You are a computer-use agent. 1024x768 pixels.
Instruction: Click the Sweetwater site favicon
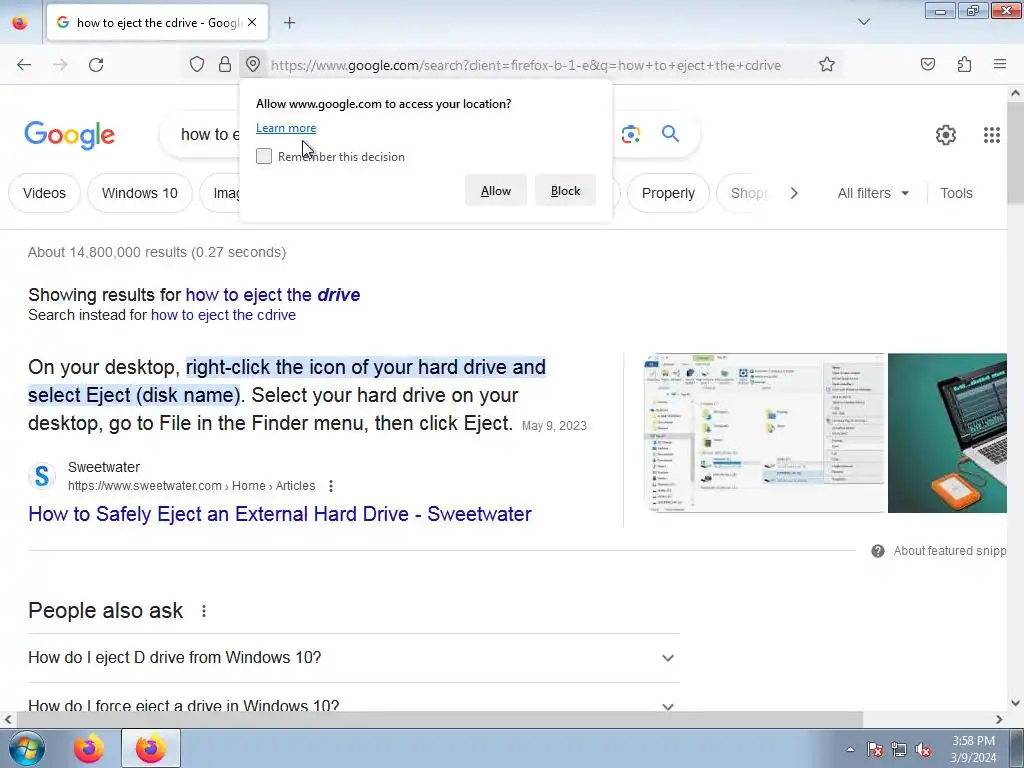coord(42,476)
